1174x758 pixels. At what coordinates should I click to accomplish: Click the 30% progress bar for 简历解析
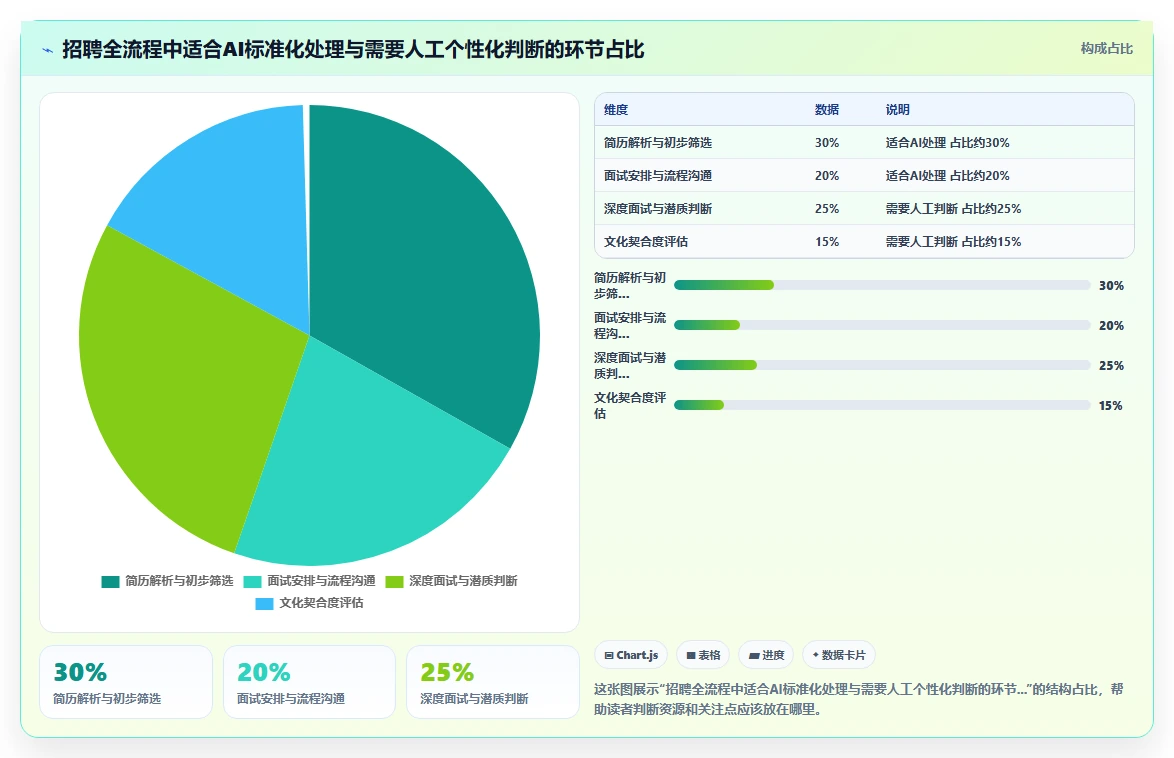pos(882,285)
